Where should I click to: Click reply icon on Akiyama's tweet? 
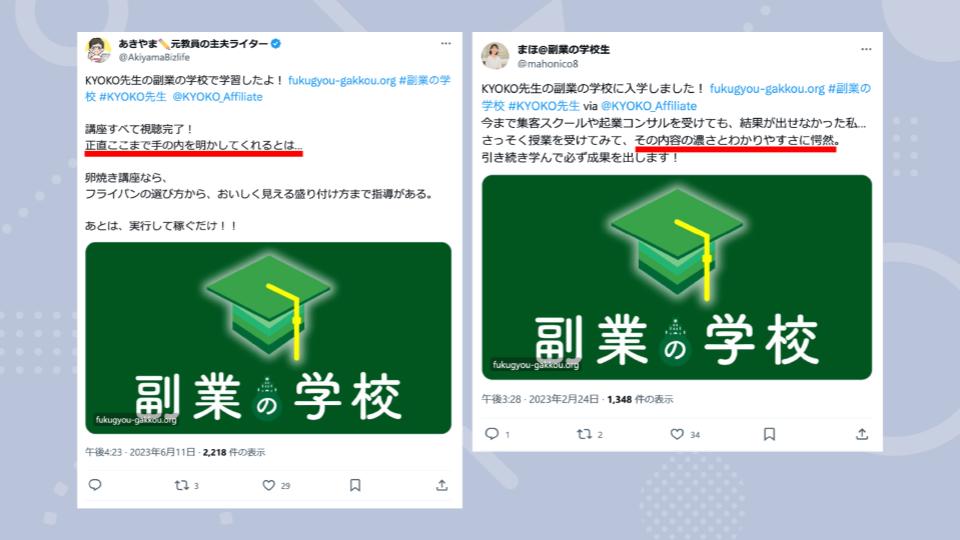point(95,485)
